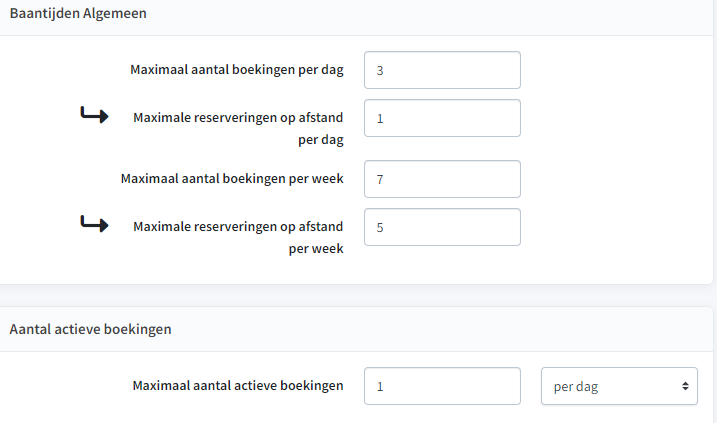The image size is (717, 423).
Task: Click the up-down caret in the per dag select
Action: click(685, 386)
